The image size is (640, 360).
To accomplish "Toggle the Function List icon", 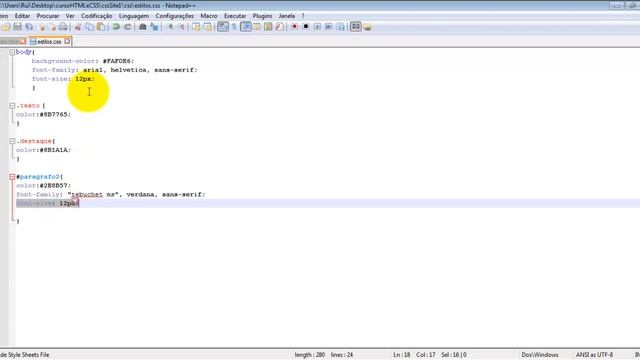I will point(279,27).
